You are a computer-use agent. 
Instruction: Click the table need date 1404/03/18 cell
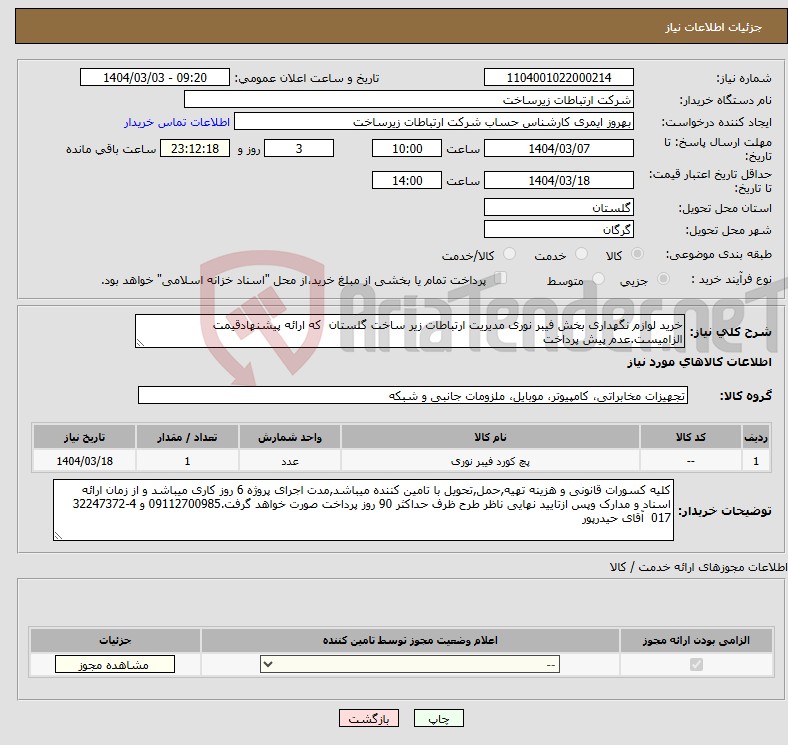coord(84,461)
